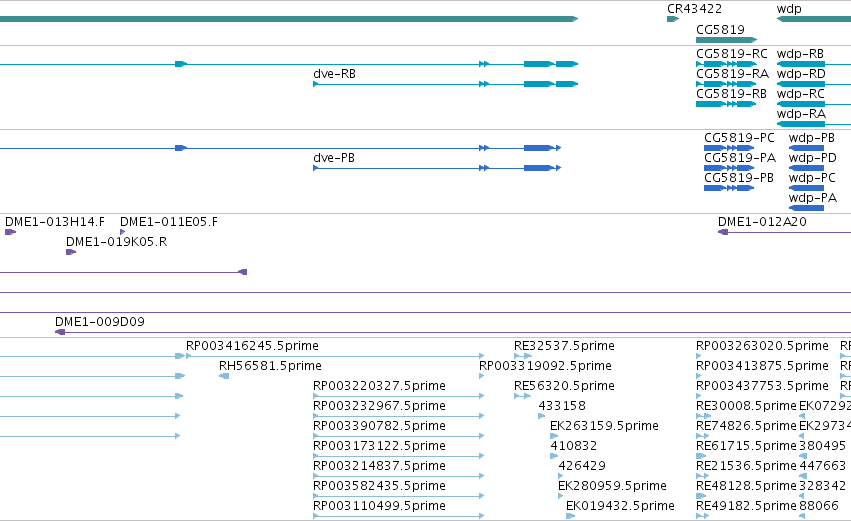Image resolution: width=851 pixels, height=521 pixels.
Task: Click the RE21536.5prime EST label
Action: click(746, 467)
